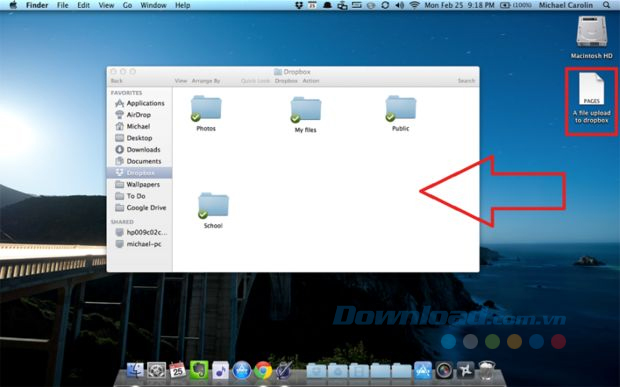This screenshot has height=387, width=620.
Task: Click the battery status indicator
Action: [x=516, y=5]
